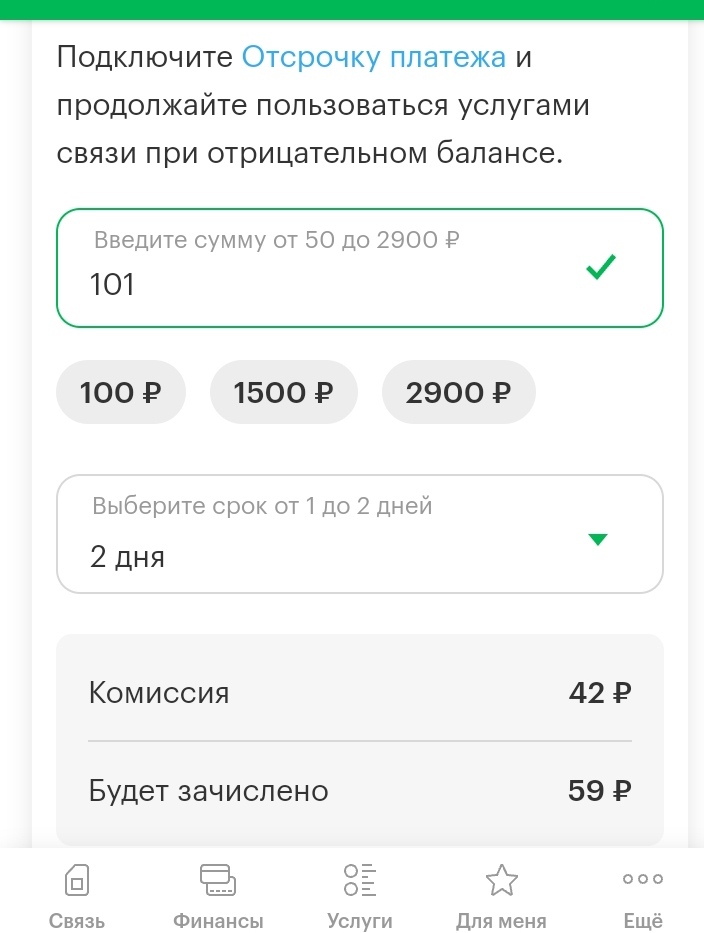This screenshot has height=933, width=704.
Task: Pick the 2900 ₽ preset amount
Action: (458, 393)
